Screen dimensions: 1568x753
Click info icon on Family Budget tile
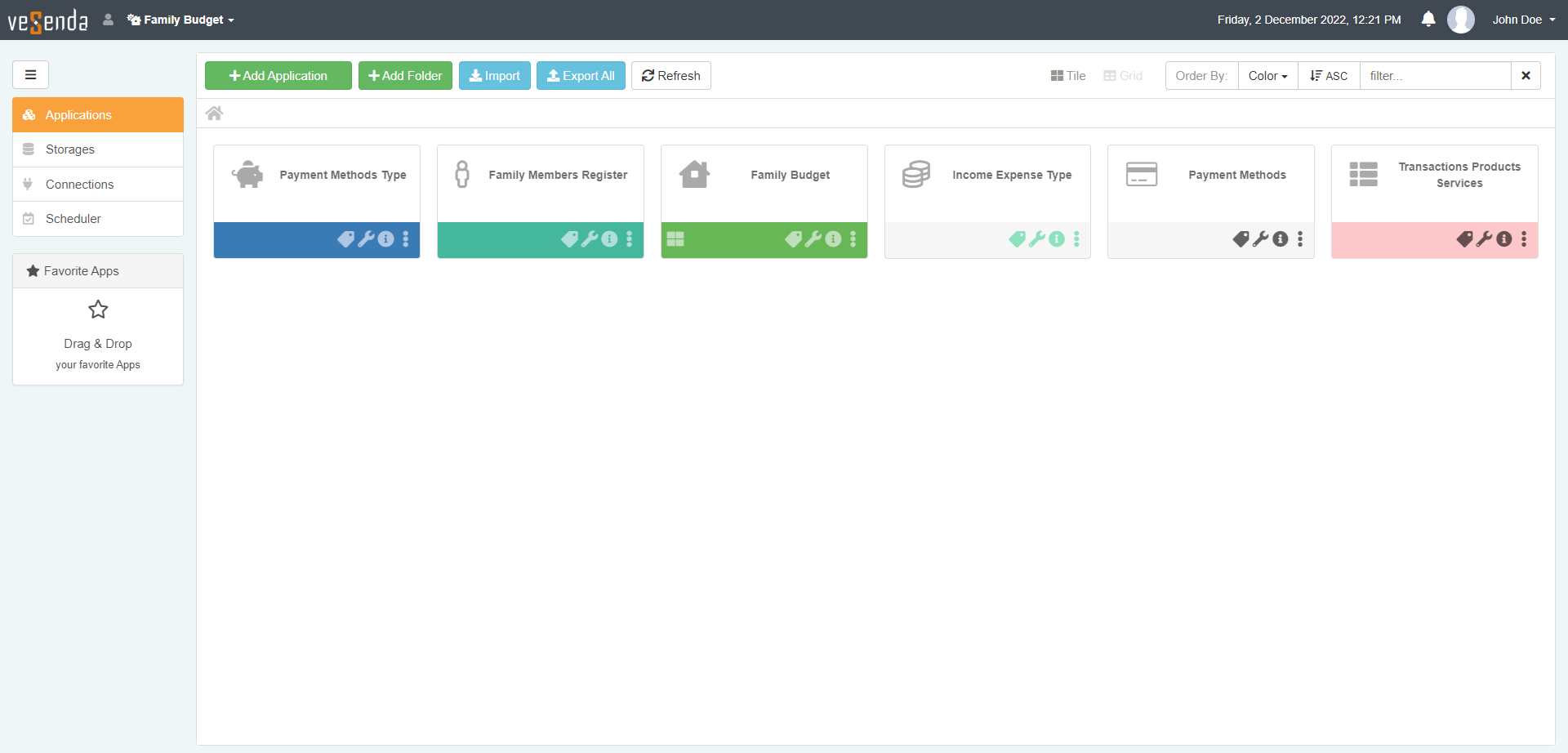[x=833, y=239]
